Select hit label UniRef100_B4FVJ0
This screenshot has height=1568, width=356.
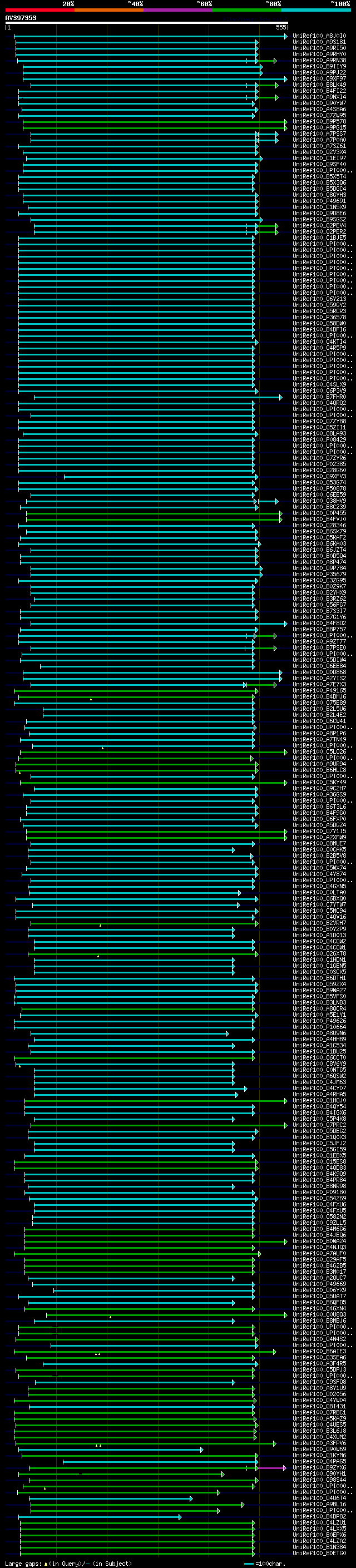319,519
